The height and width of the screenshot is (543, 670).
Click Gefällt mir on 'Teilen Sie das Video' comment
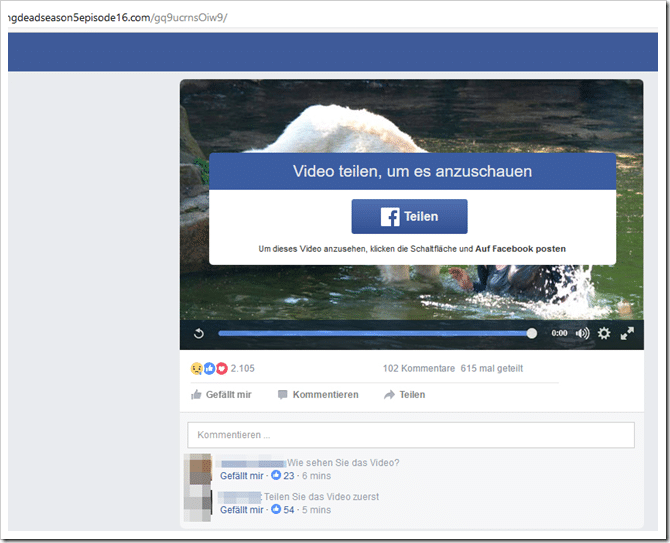pos(242,510)
